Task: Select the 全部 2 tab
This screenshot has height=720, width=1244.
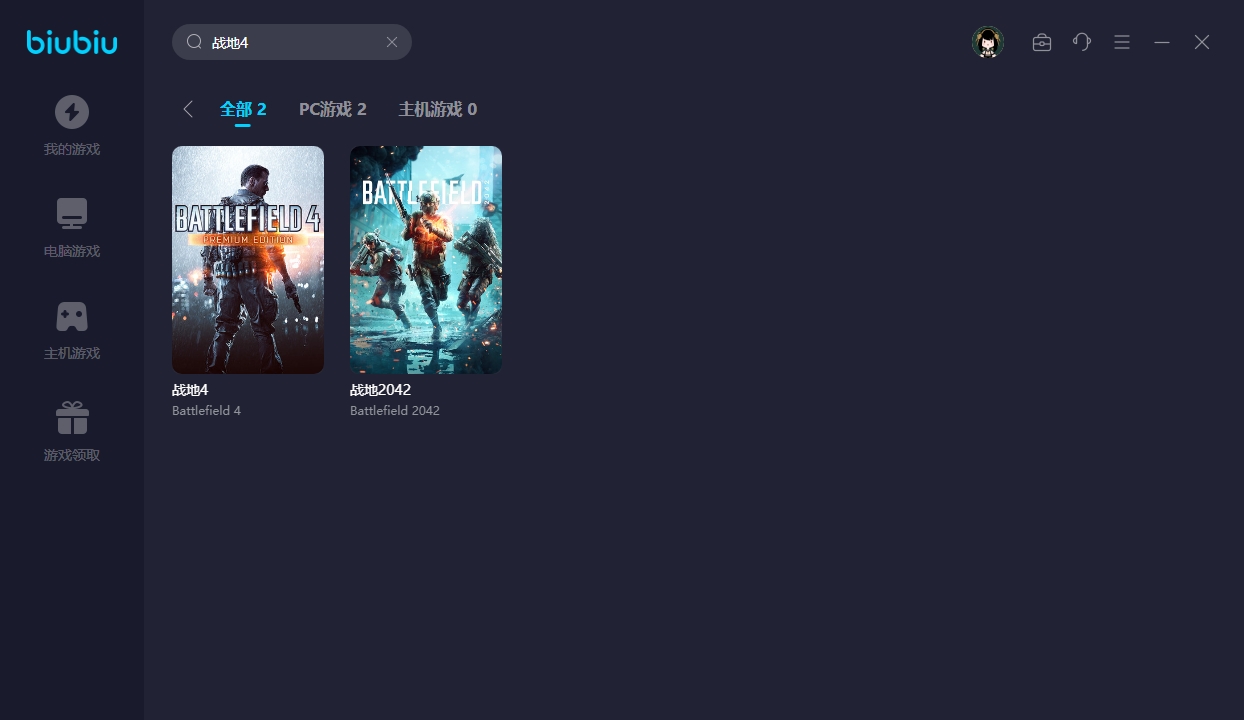Action: (x=243, y=109)
